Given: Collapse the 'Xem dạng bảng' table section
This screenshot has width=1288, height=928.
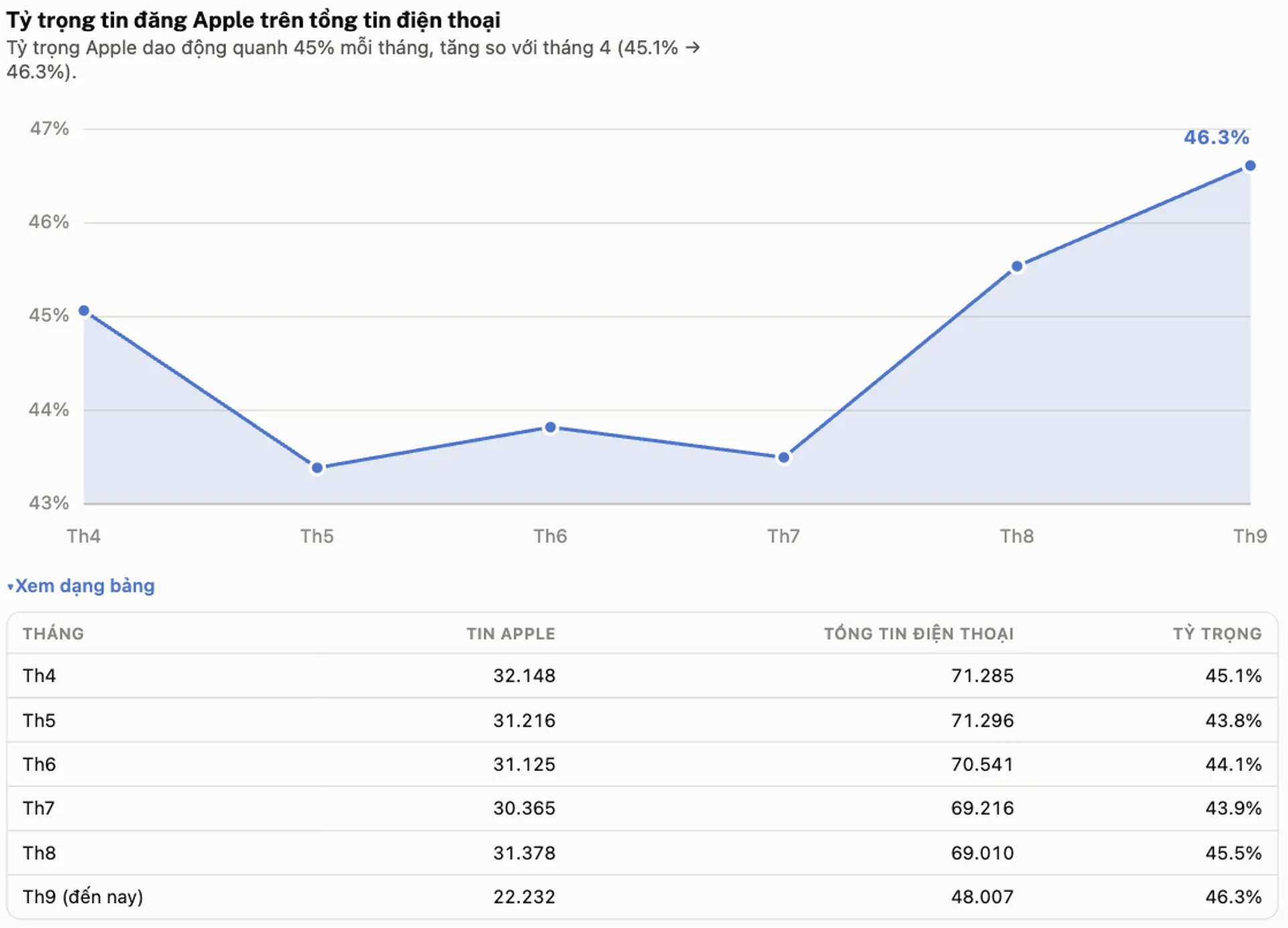Looking at the screenshot, I should coord(81,586).
